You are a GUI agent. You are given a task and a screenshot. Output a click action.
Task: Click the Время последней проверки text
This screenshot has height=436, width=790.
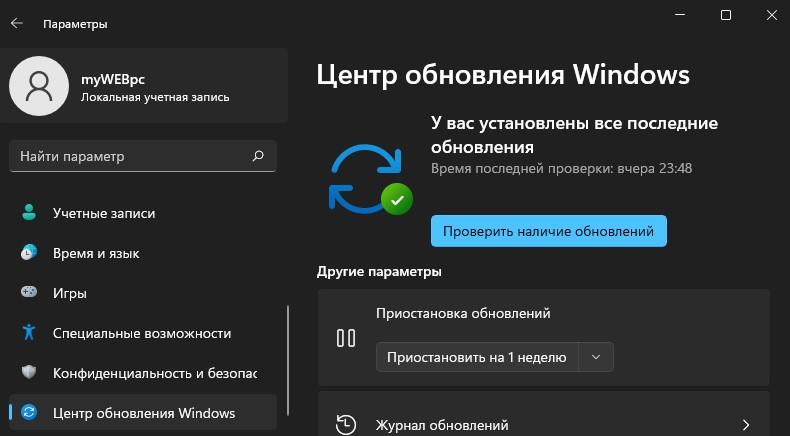click(561, 168)
